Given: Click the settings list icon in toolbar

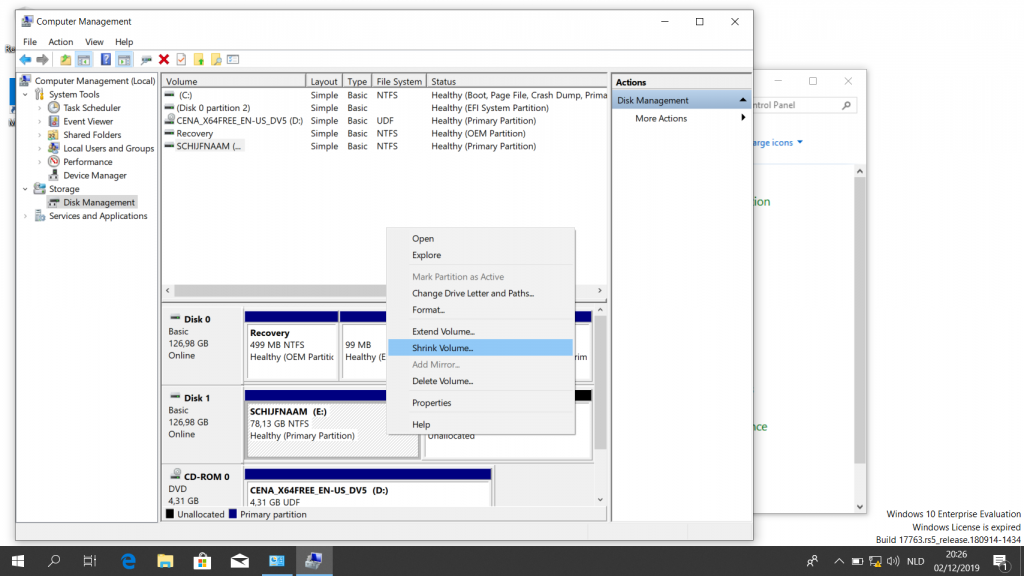Looking at the screenshot, I should 233,59.
